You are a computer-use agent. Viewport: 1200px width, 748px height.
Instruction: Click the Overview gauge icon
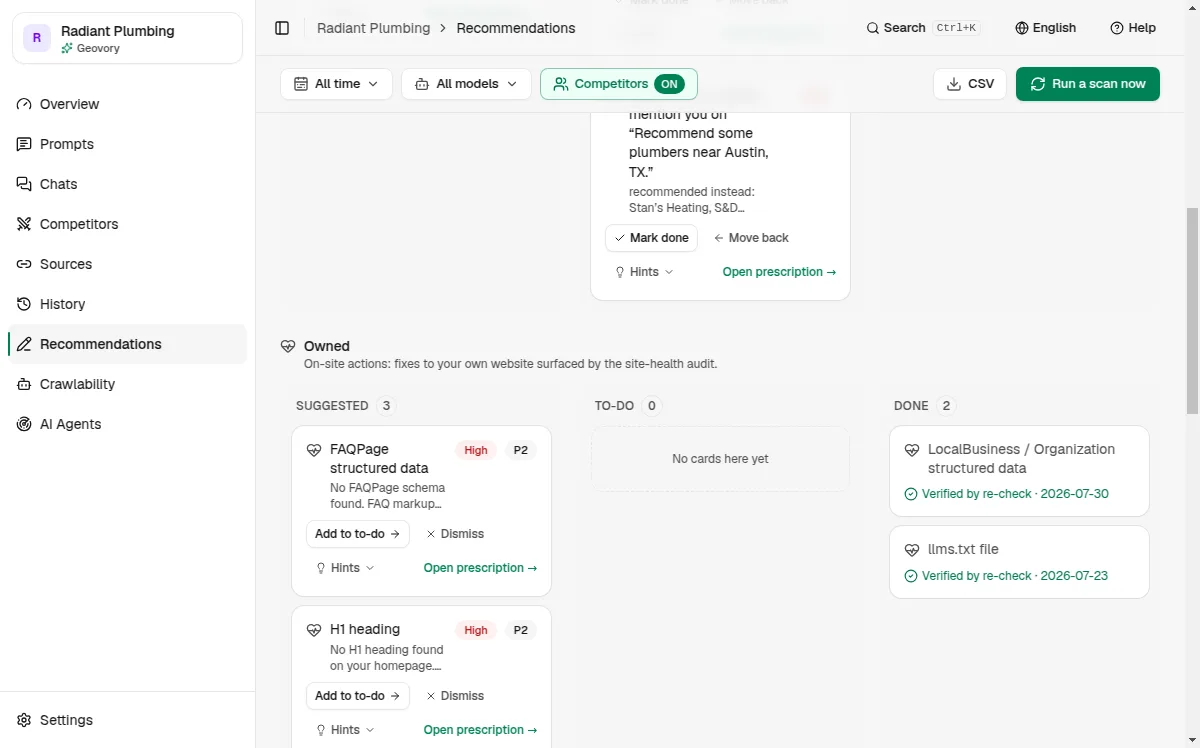pyautogui.click(x=24, y=104)
